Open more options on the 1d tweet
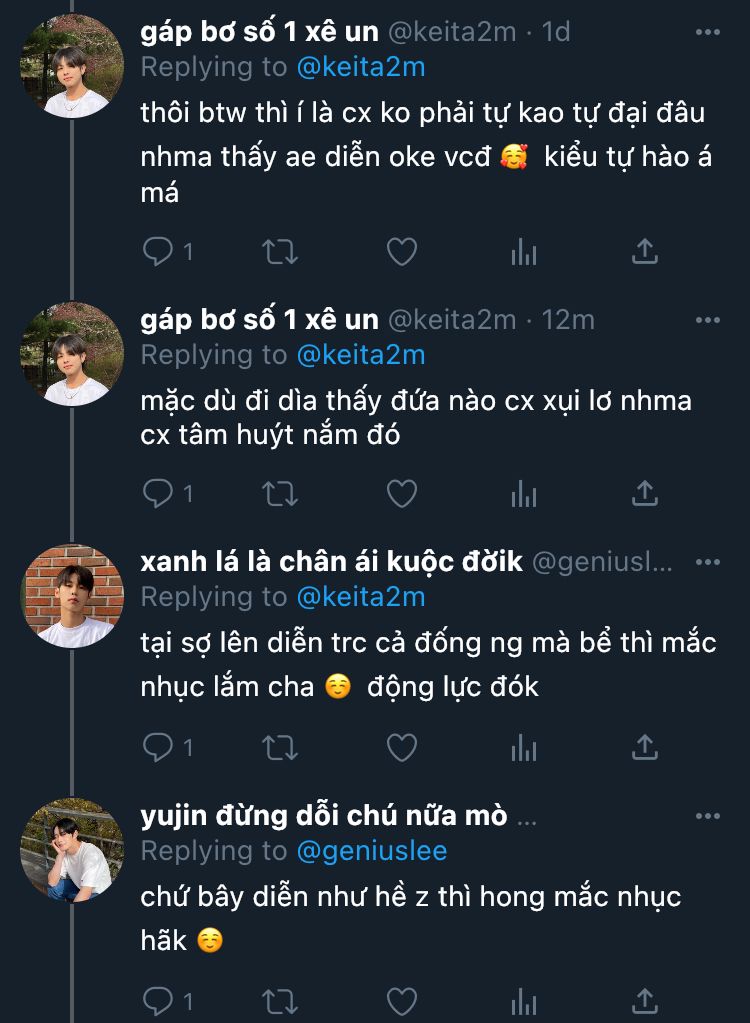The width and height of the screenshot is (750, 1023). [x=707, y=32]
